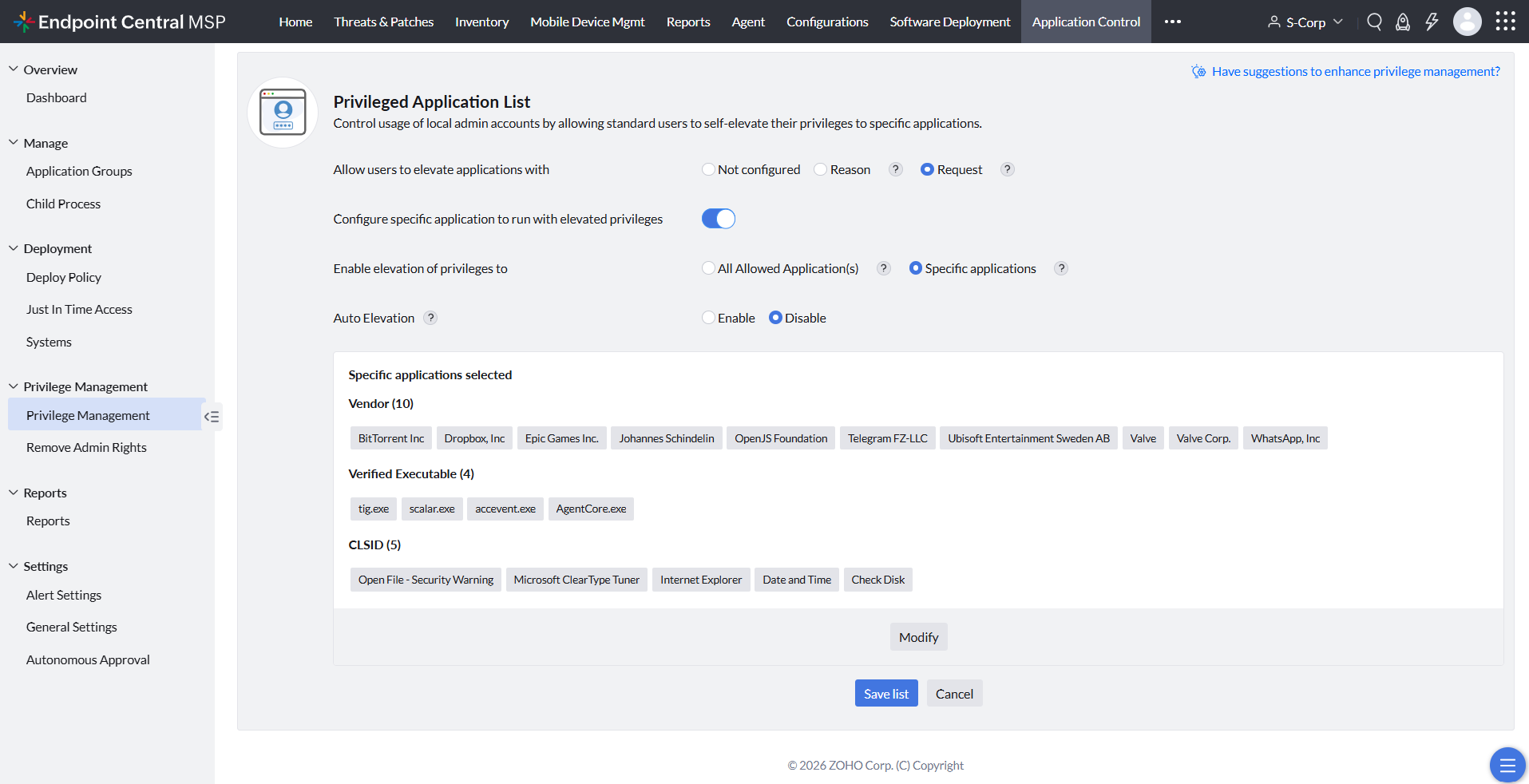Open the Threats & Patches tab

[384, 22]
